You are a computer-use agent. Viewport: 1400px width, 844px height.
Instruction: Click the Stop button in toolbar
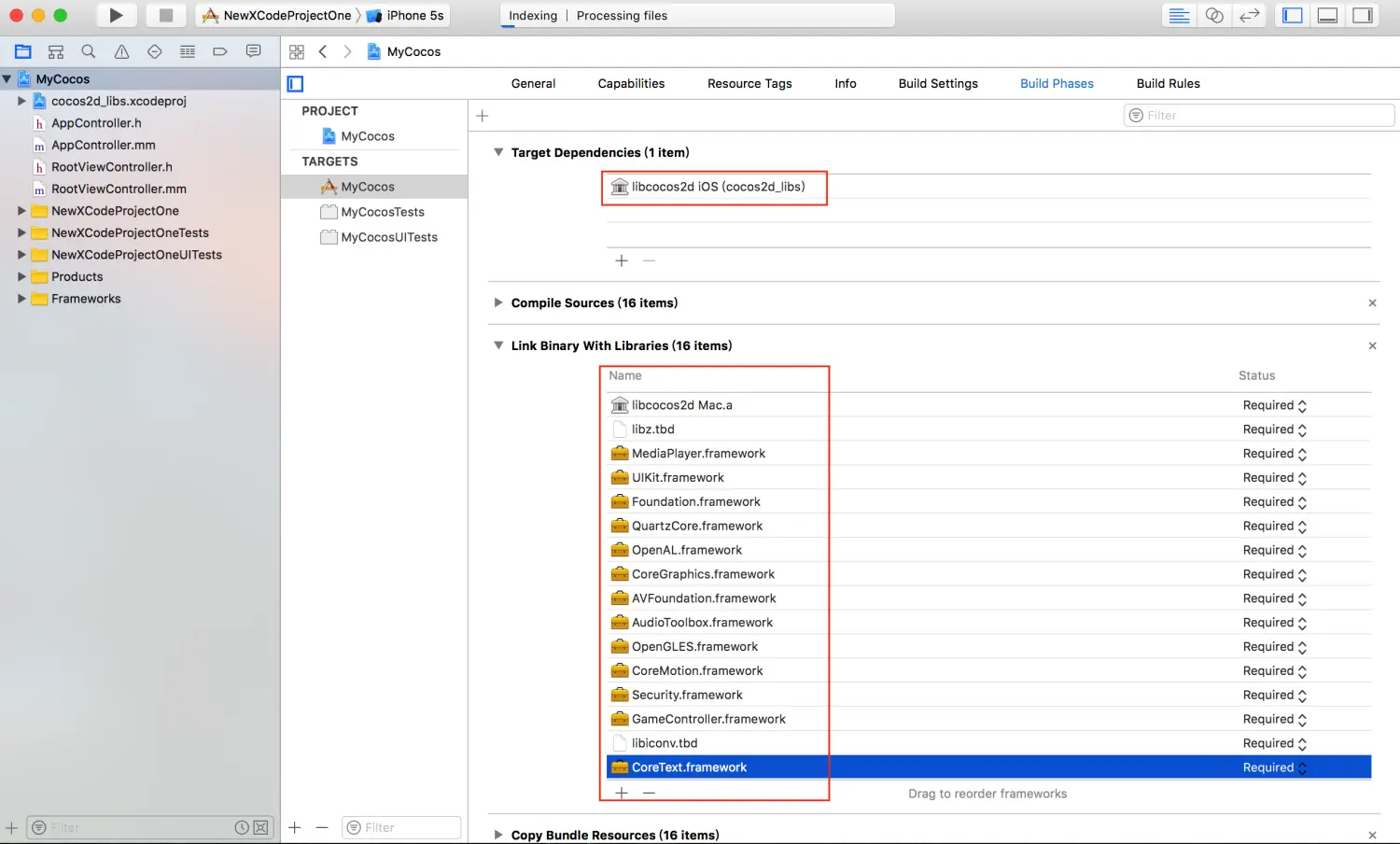coord(166,15)
